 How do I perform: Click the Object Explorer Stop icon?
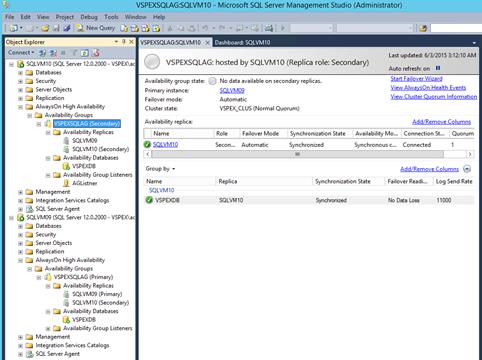tap(64, 53)
